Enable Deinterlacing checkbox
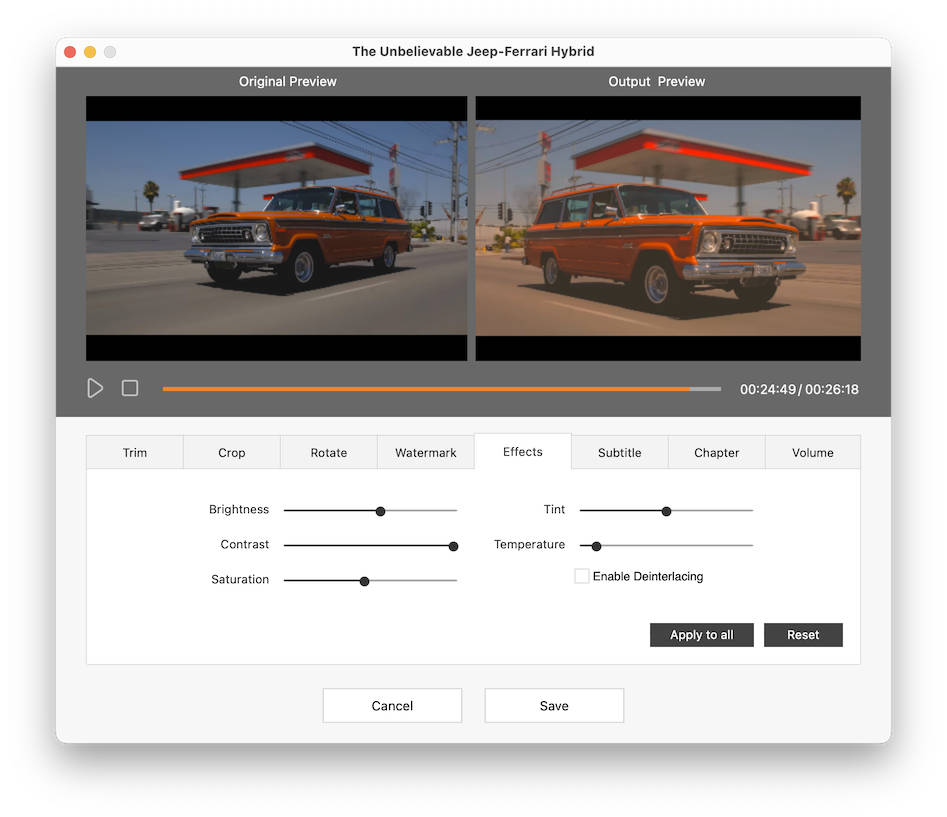 pos(581,576)
